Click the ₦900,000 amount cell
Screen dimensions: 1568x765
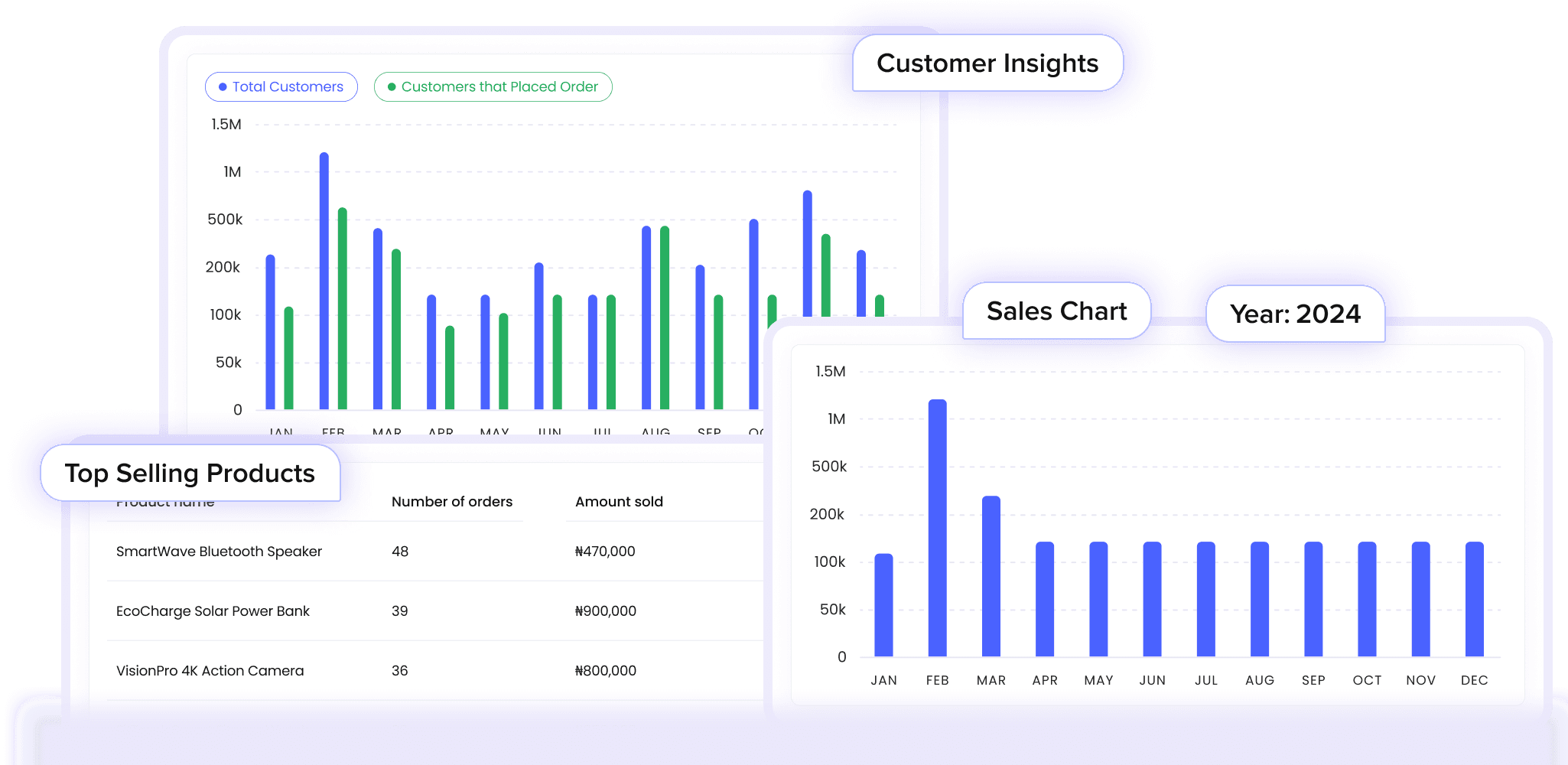(x=605, y=611)
